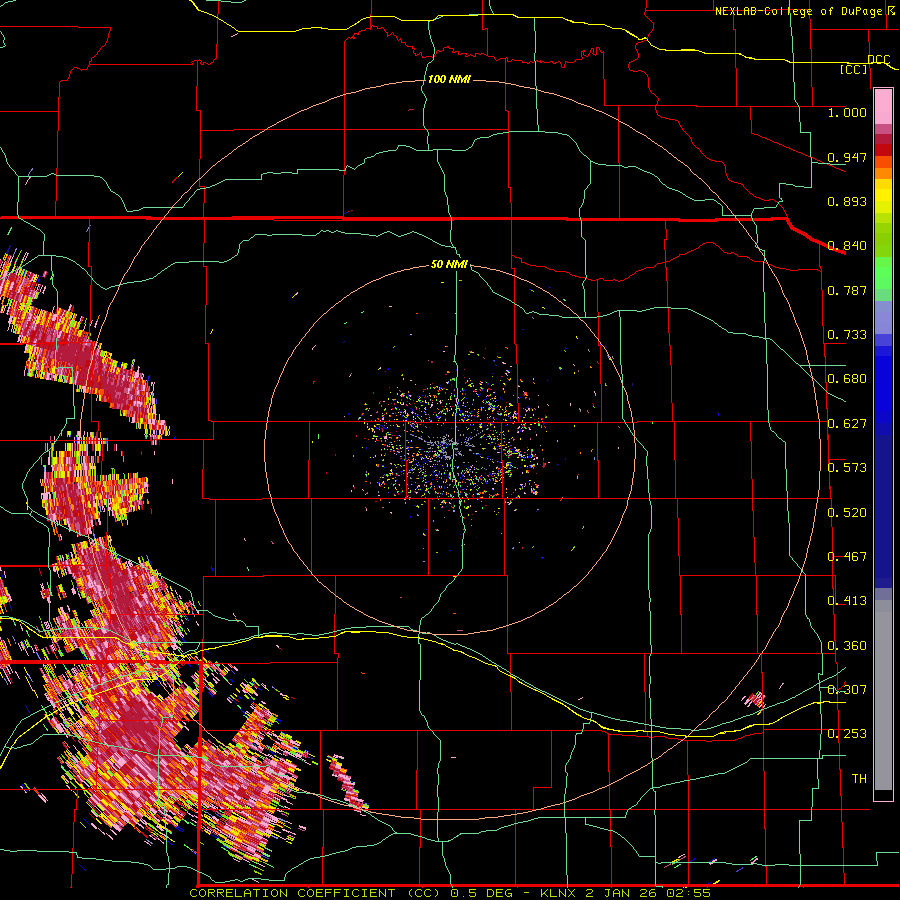Click the 0.787 scale value
The image size is (900, 900).
tap(847, 290)
